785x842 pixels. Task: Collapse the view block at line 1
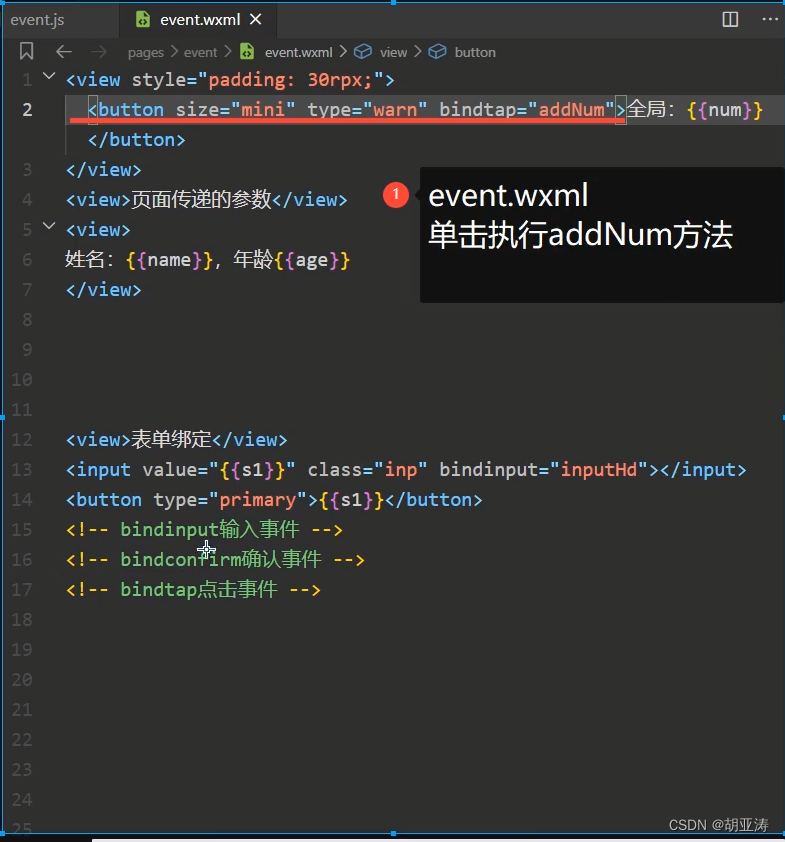[49, 76]
